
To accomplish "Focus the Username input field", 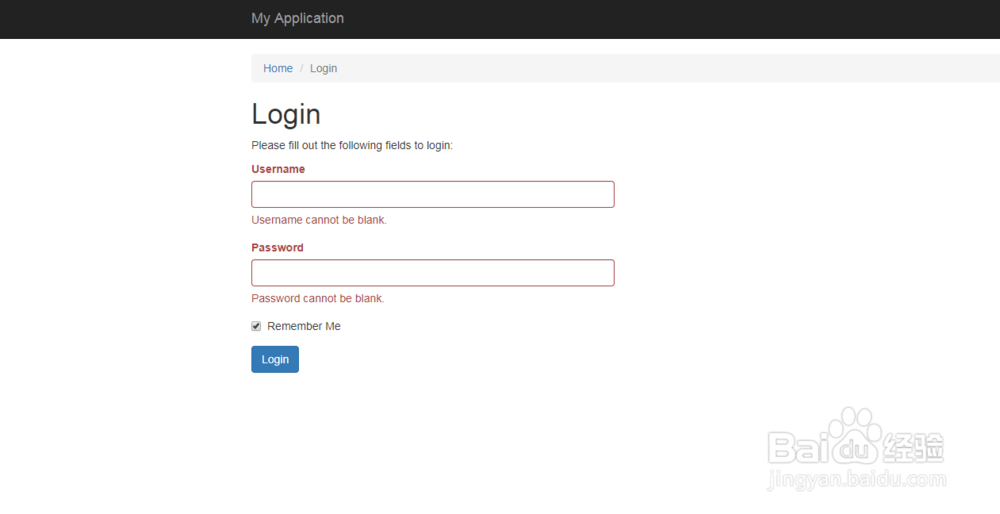I will tap(432, 194).
